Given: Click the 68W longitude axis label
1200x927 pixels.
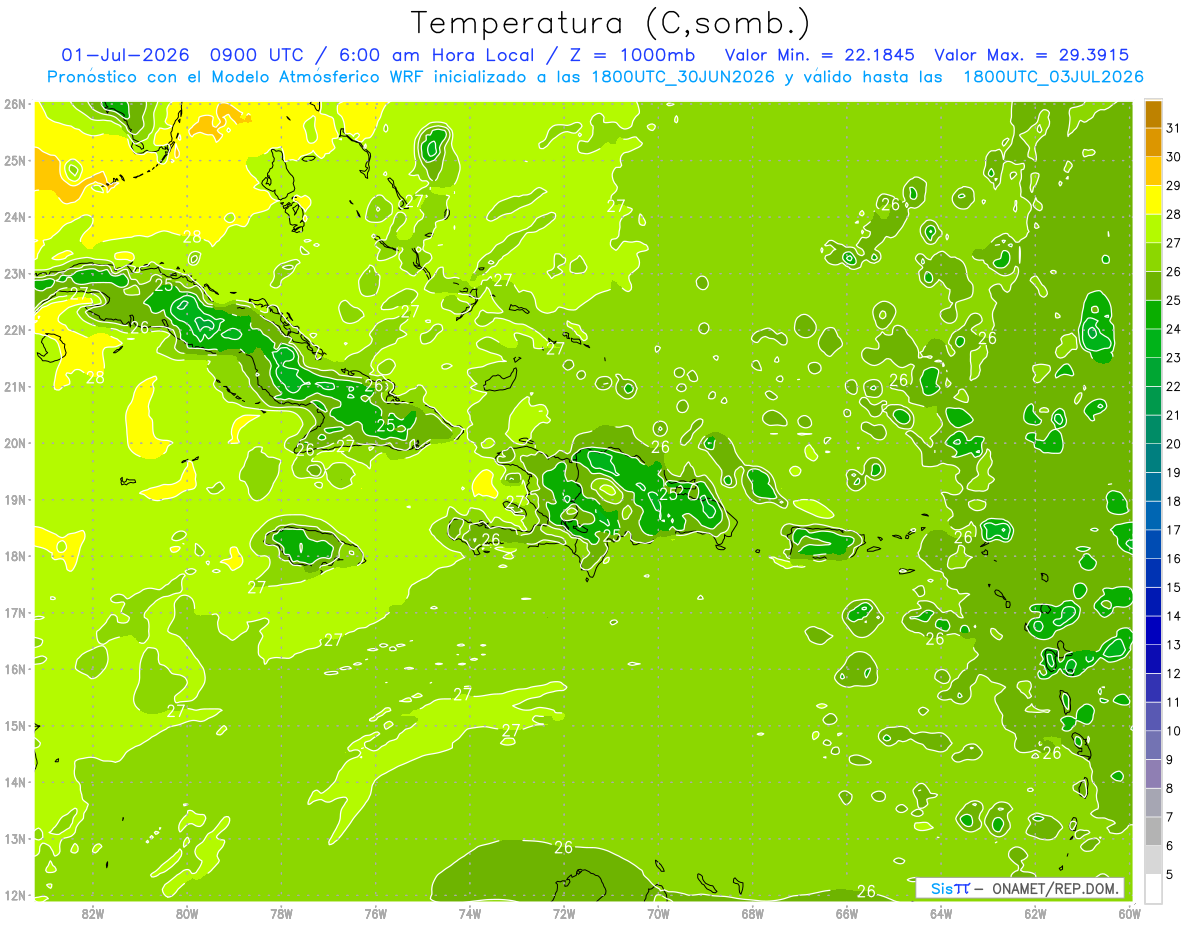Looking at the screenshot, I should [x=753, y=912].
